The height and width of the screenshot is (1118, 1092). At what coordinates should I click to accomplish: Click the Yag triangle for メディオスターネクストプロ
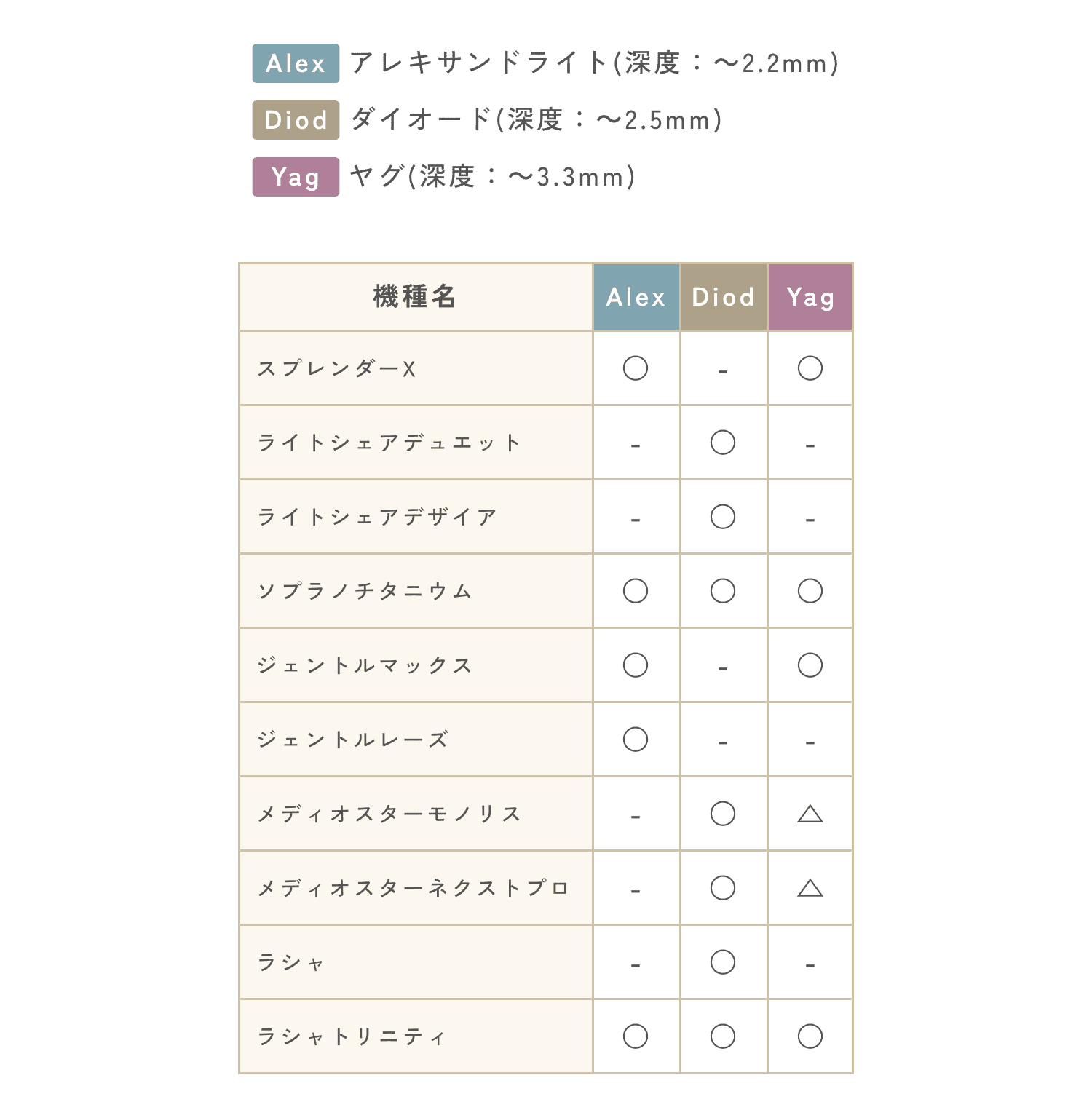(810, 889)
